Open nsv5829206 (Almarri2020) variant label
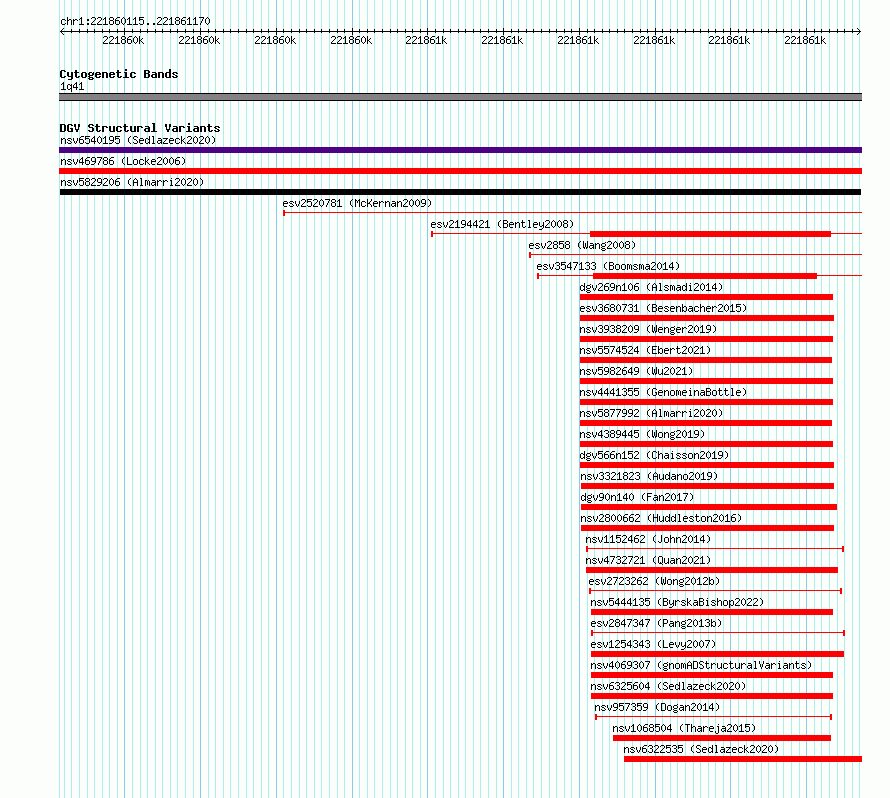 click(x=132, y=182)
